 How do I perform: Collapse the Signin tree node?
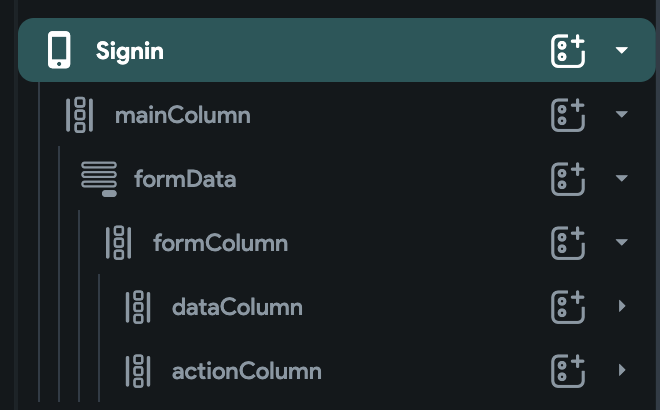point(622,50)
